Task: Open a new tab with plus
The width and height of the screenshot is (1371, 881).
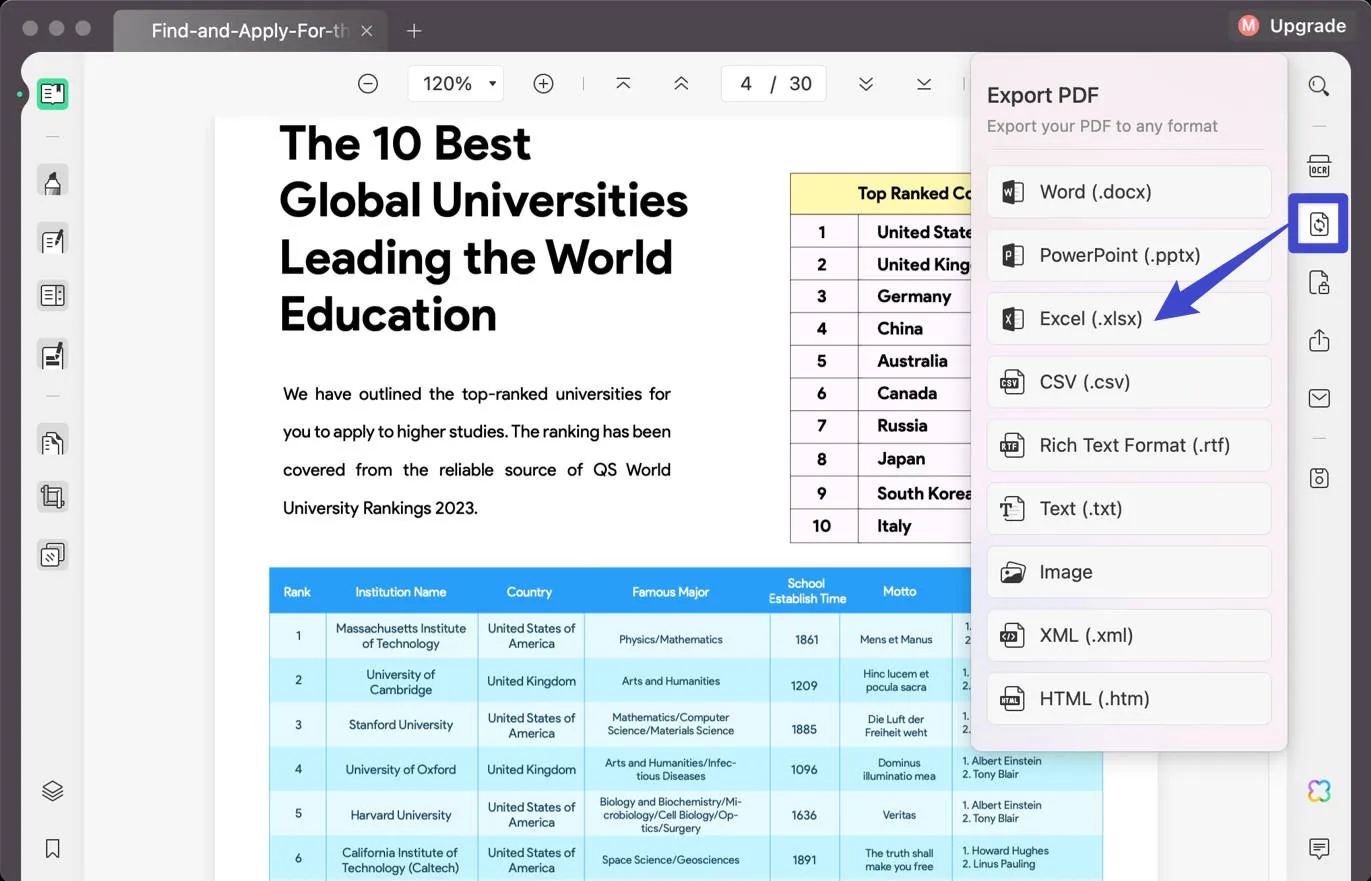Action: pyautogui.click(x=414, y=31)
